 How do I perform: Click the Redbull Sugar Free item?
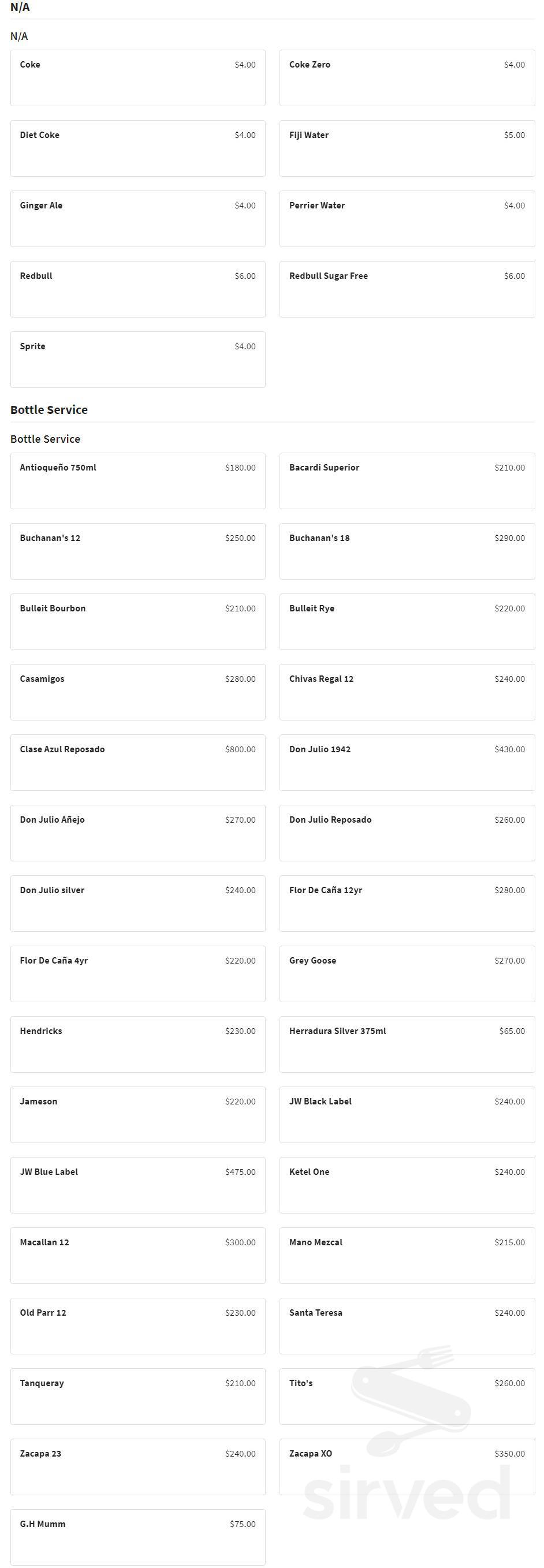tap(407, 289)
